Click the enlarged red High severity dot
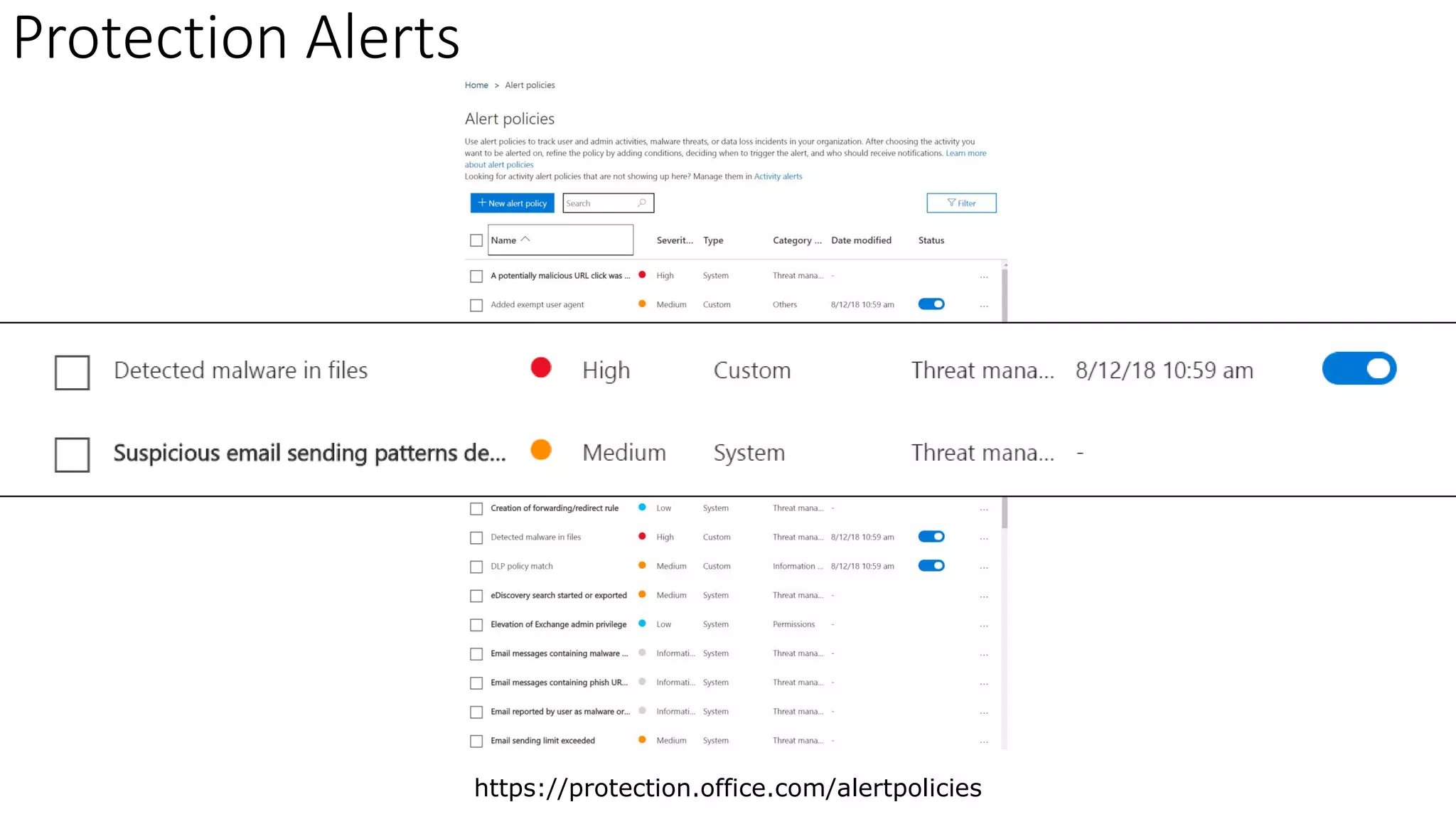 tap(541, 368)
